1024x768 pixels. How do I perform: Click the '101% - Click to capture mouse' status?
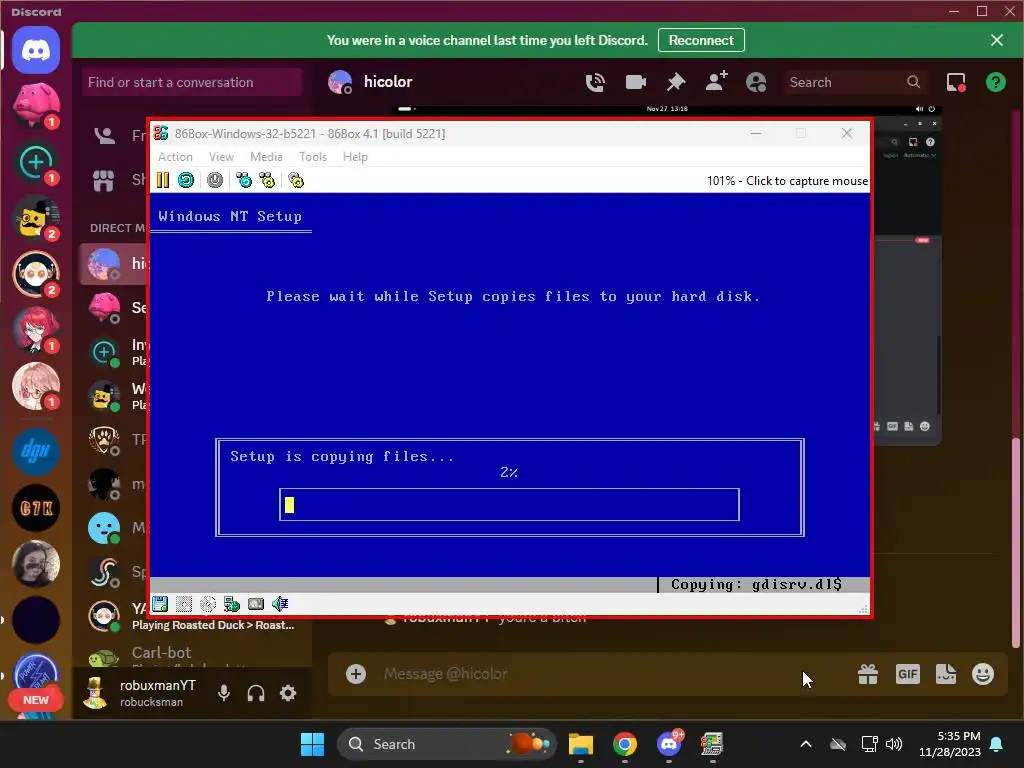(x=788, y=181)
